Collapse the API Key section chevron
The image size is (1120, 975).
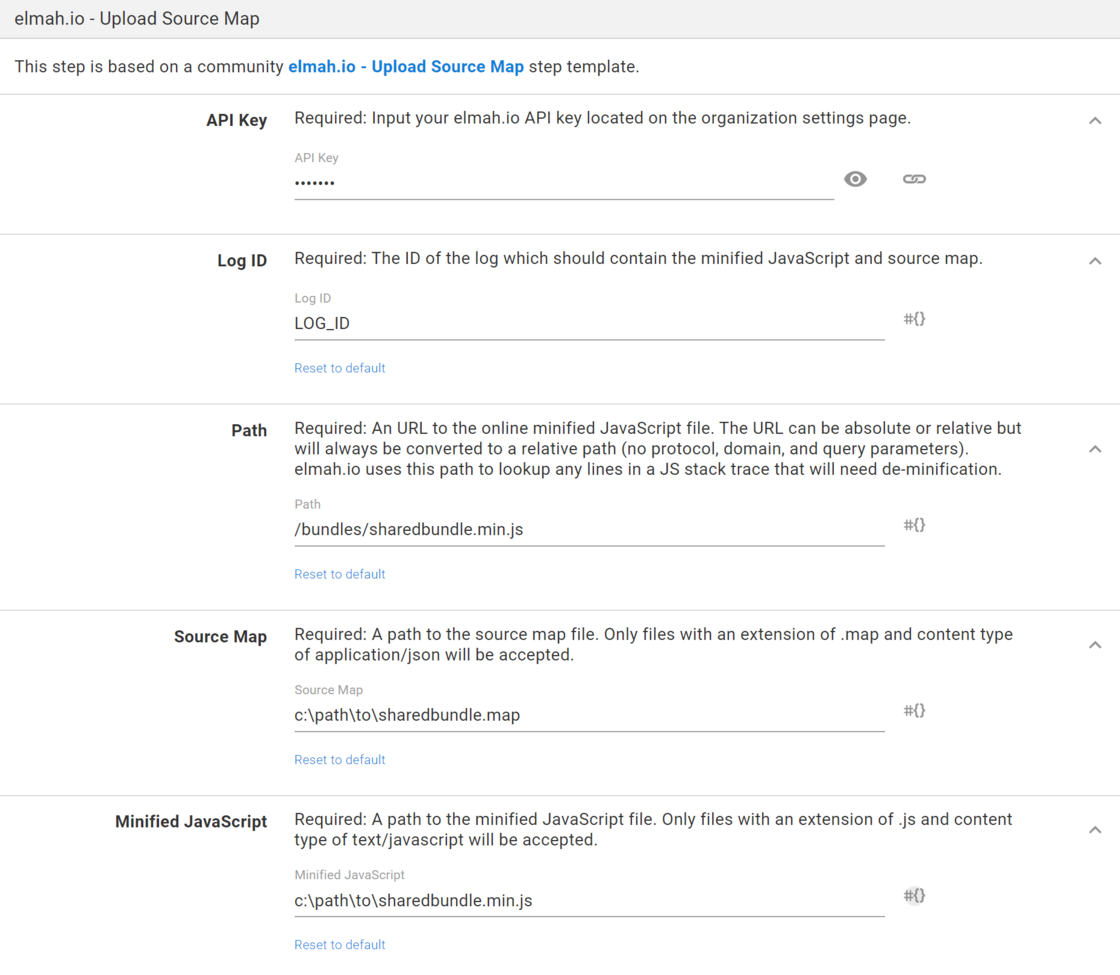tap(1095, 121)
